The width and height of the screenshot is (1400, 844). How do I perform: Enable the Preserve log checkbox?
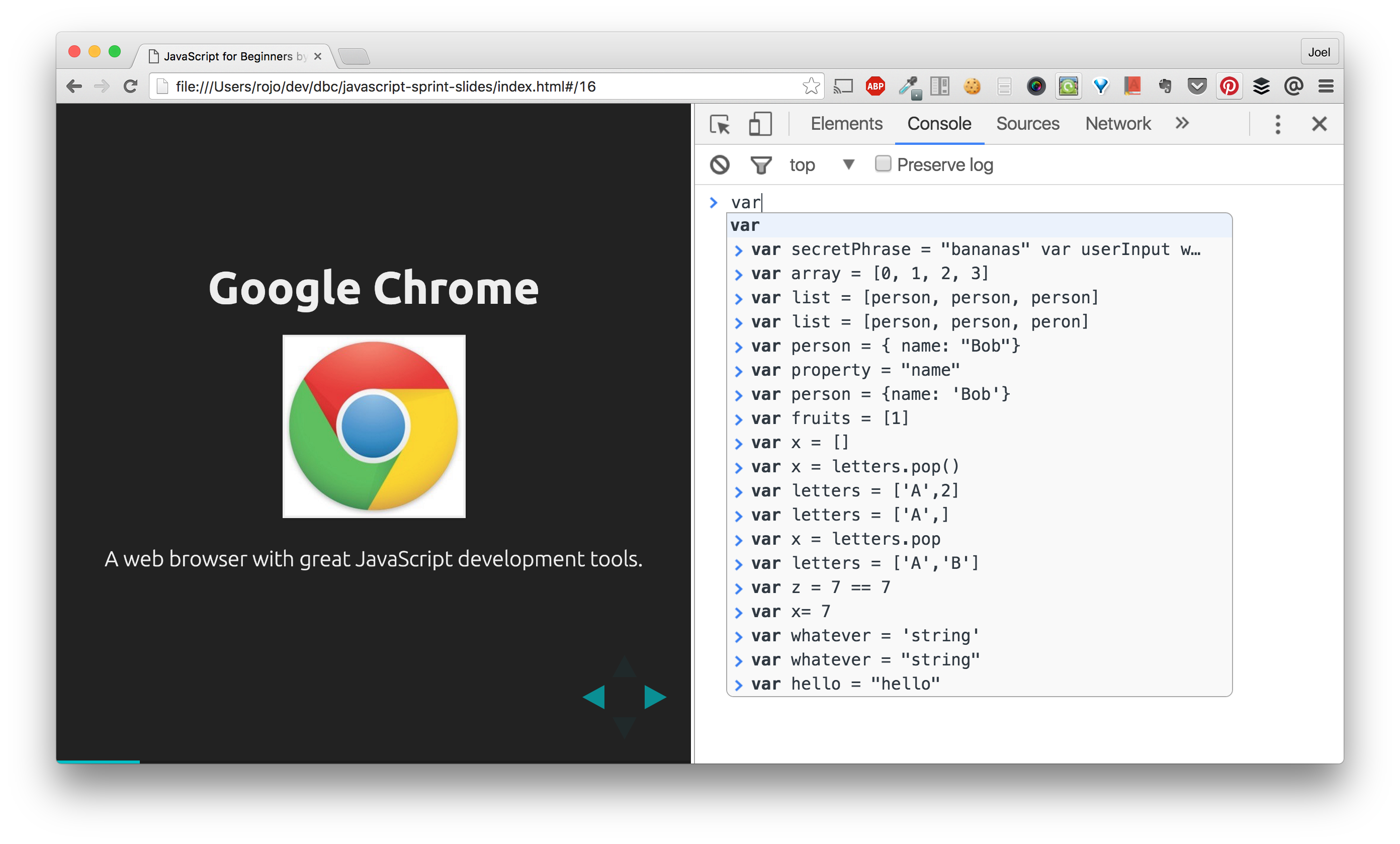[883, 163]
